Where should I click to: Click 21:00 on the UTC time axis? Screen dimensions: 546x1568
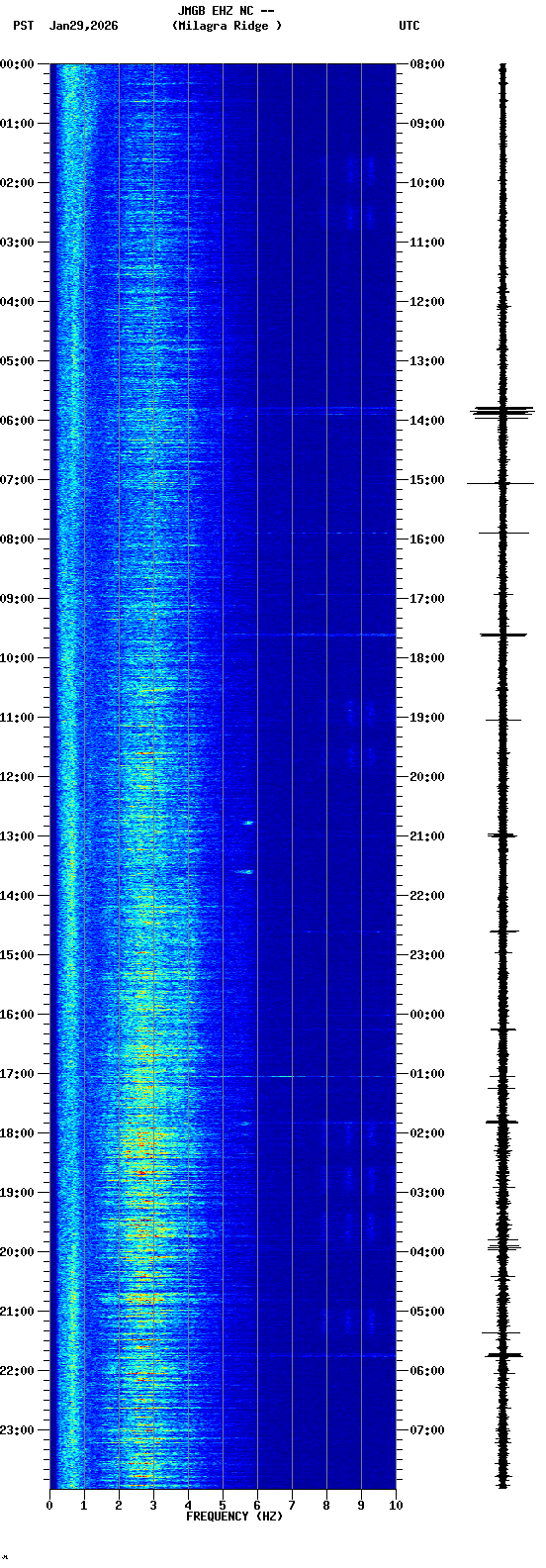[x=427, y=836]
